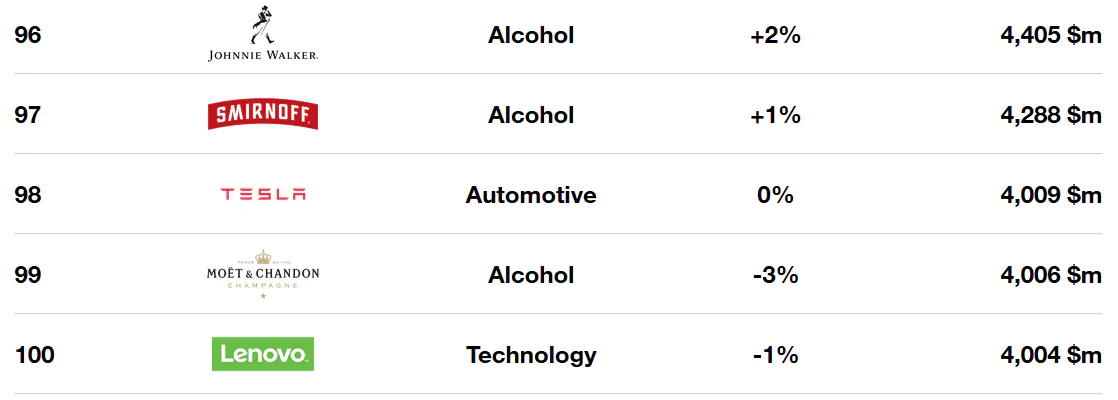The width and height of the screenshot is (1118, 400).
Task: Select the red Smirnoff logo
Action: 262,115
